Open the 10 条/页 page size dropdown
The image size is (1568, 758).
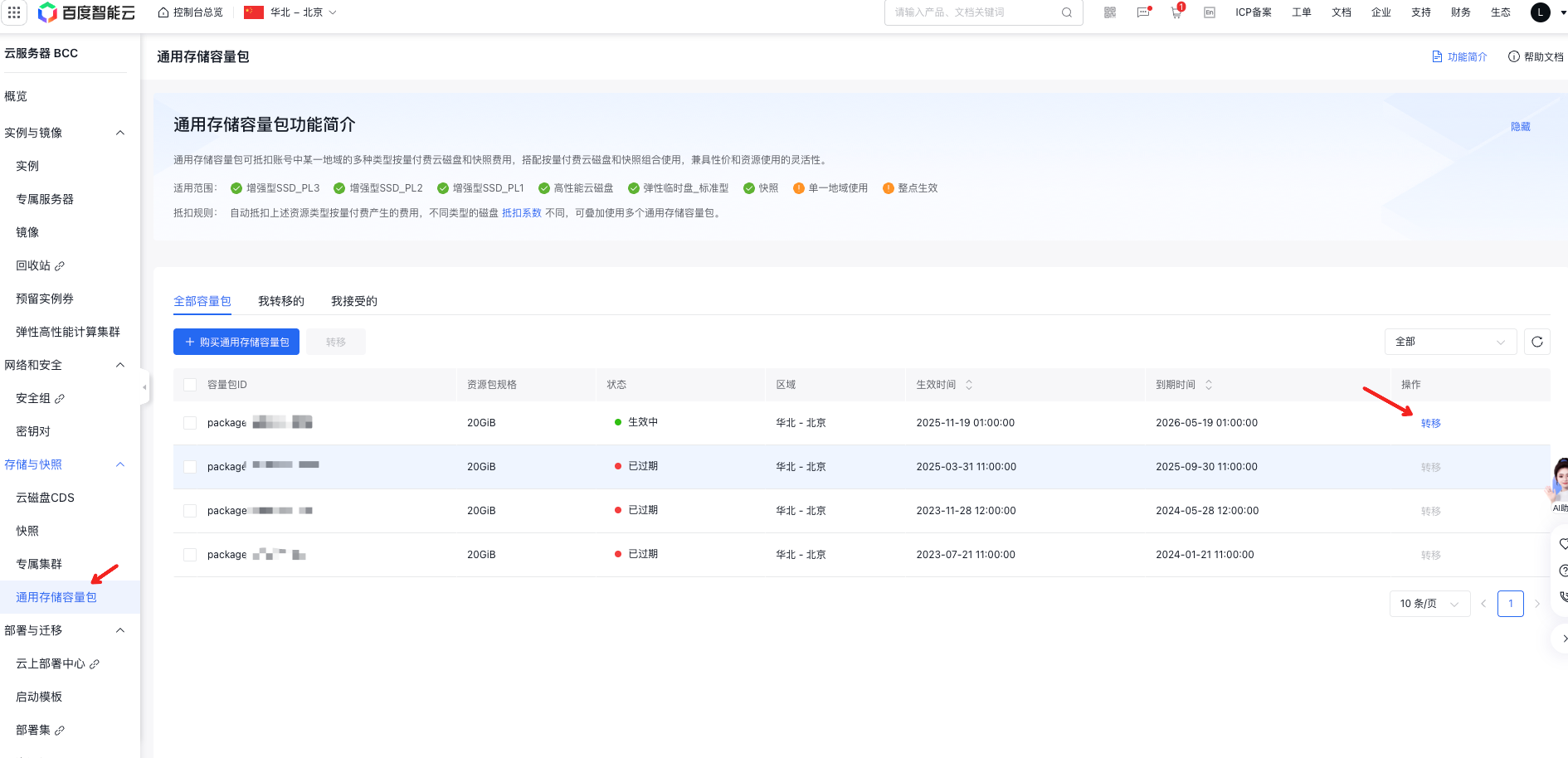1429,604
